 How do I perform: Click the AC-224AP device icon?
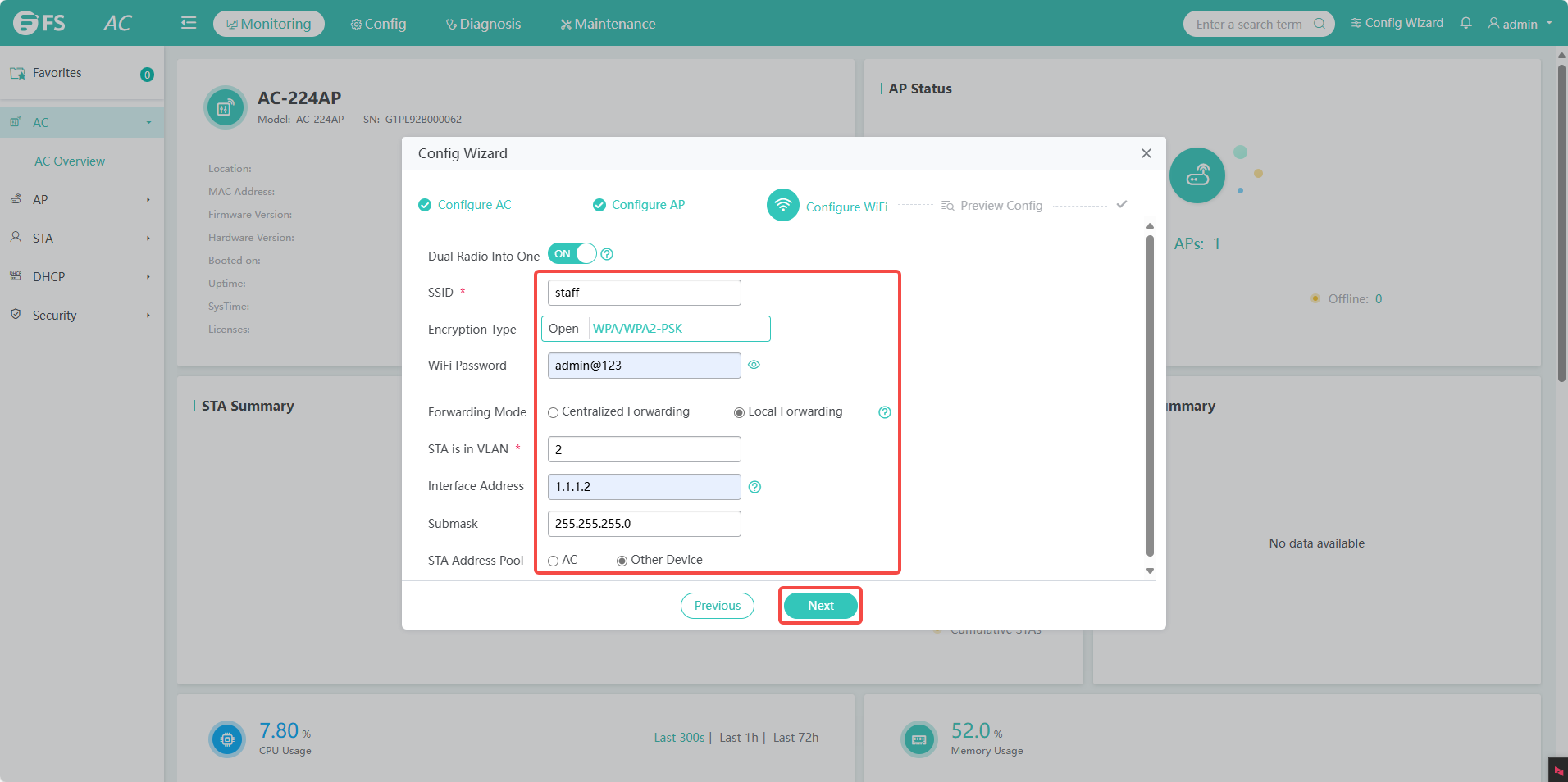(225, 107)
